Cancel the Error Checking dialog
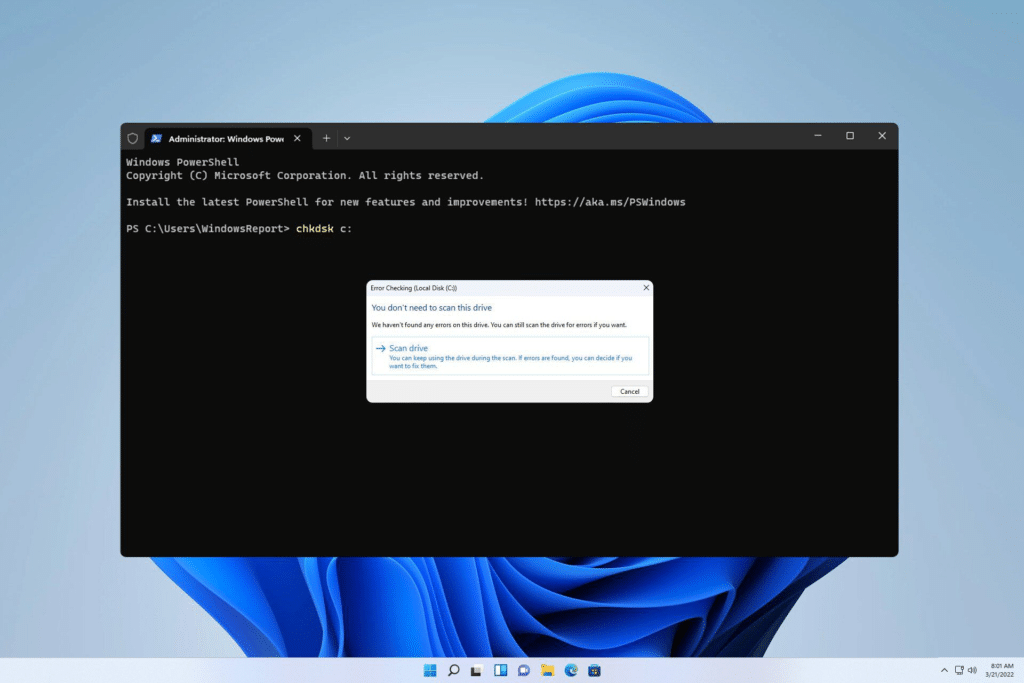The height and width of the screenshot is (683, 1024). [630, 391]
